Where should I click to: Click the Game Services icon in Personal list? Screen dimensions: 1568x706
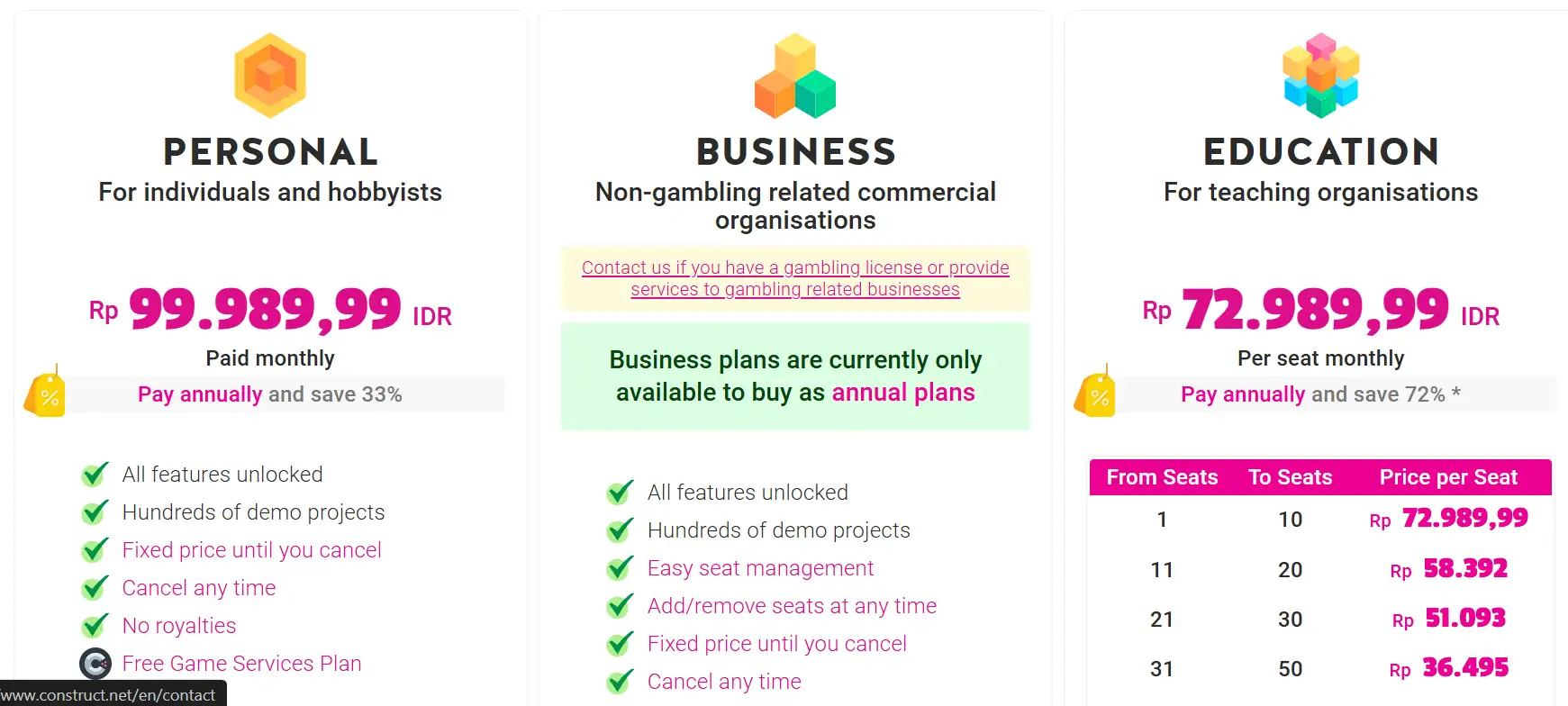pos(95,664)
